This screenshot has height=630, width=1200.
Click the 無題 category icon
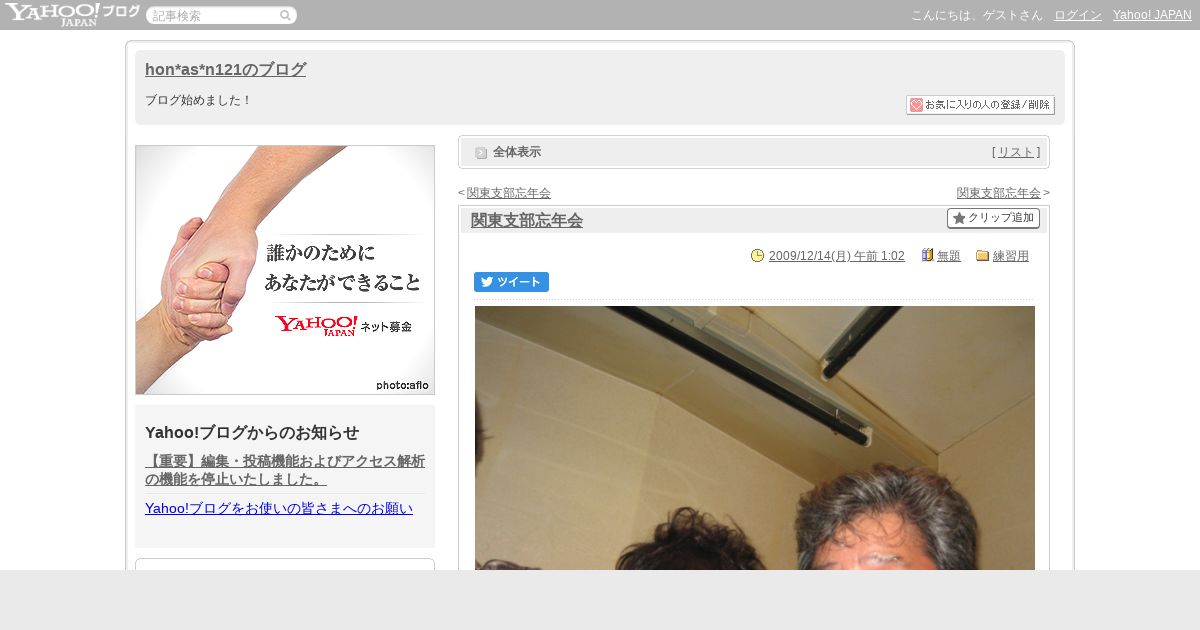pos(927,255)
